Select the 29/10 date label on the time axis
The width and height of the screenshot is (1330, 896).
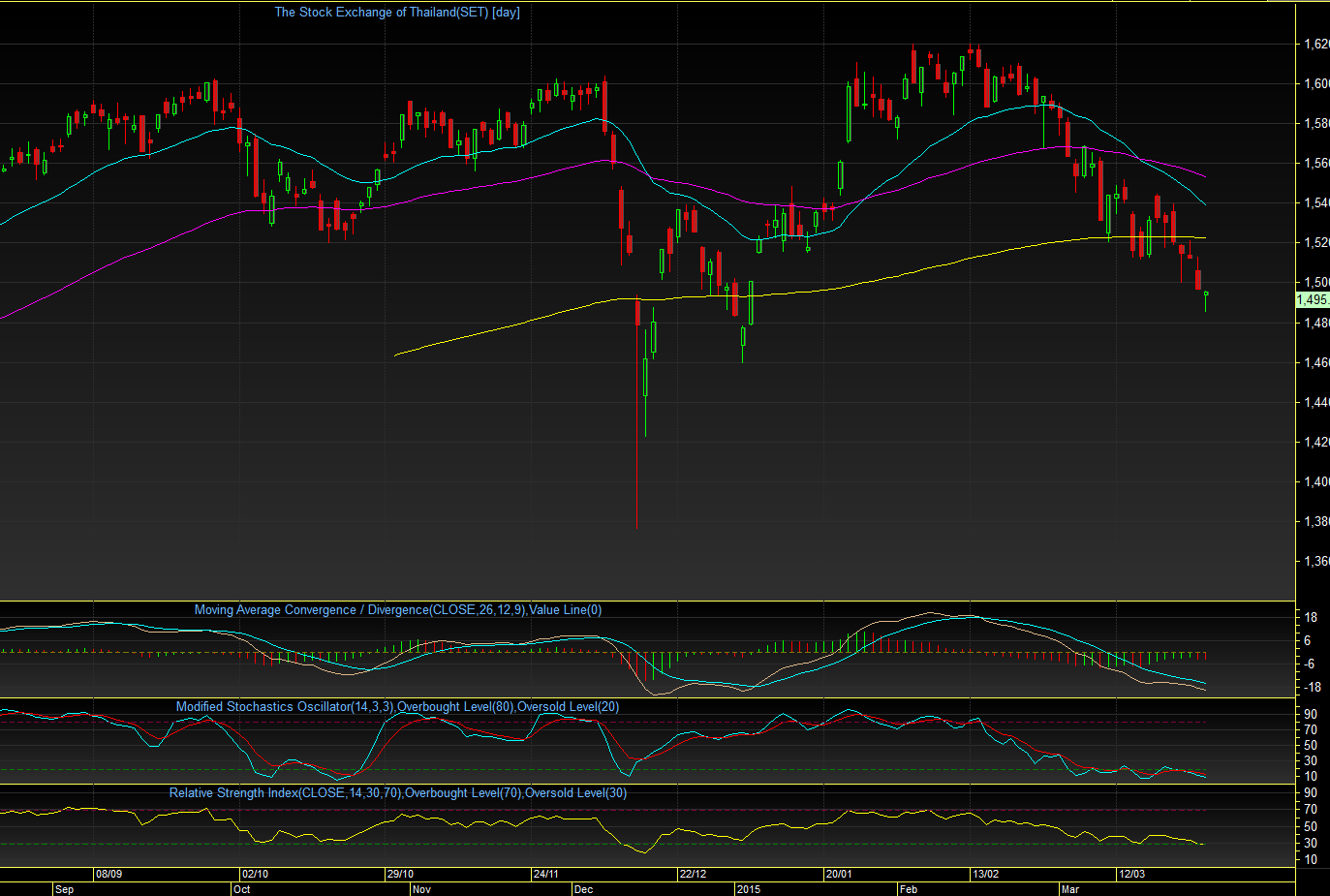(400, 874)
